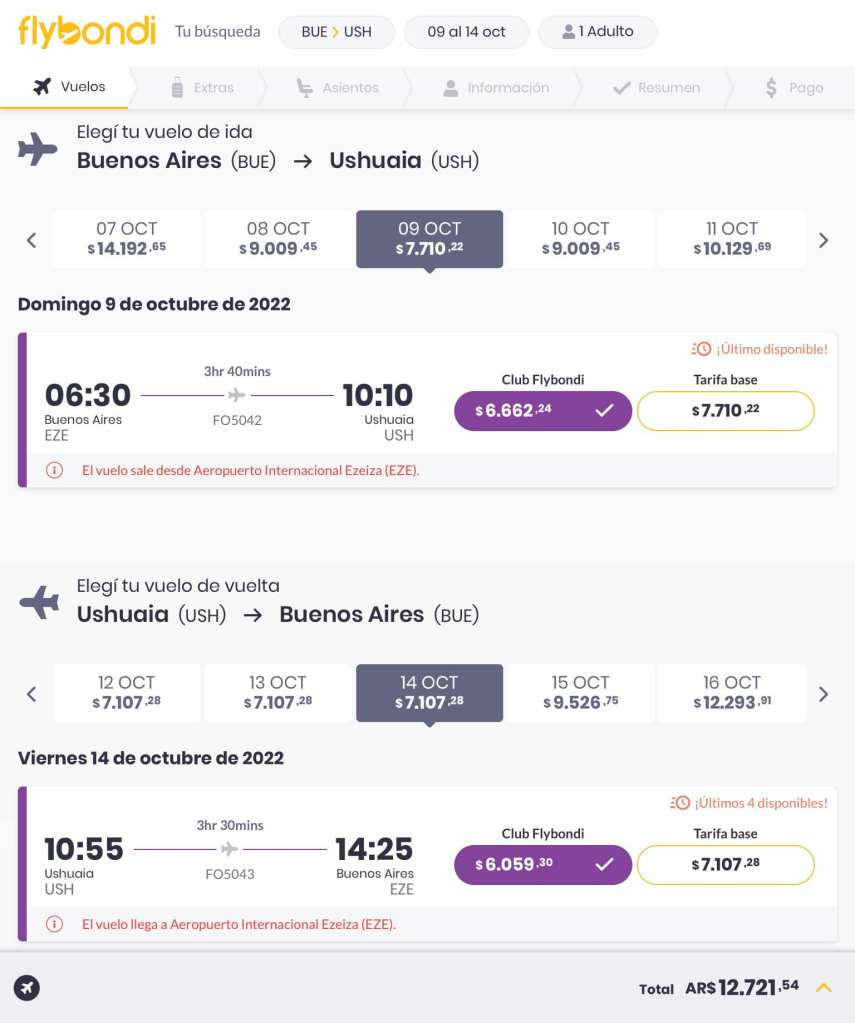855x1023 pixels.
Task: Click the return flight airplane icon
Action: click(38, 603)
